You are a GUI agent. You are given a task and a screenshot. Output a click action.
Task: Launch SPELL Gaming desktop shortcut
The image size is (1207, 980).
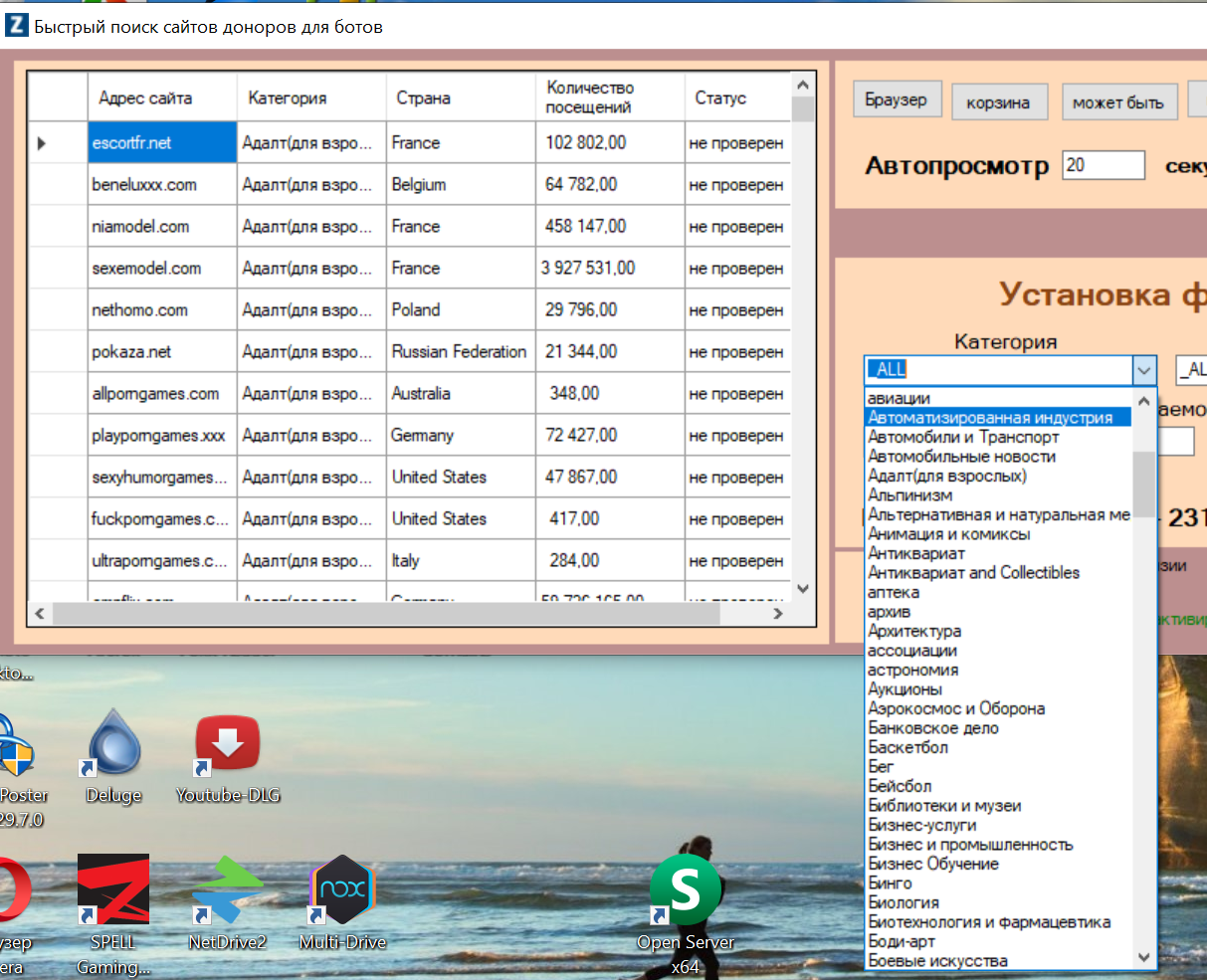(113, 889)
